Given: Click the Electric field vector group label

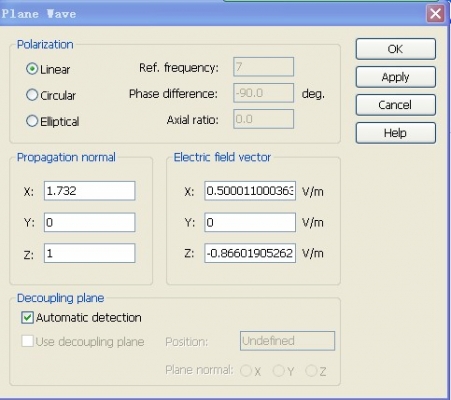Looking at the screenshot, I should (x=222, y=157).
